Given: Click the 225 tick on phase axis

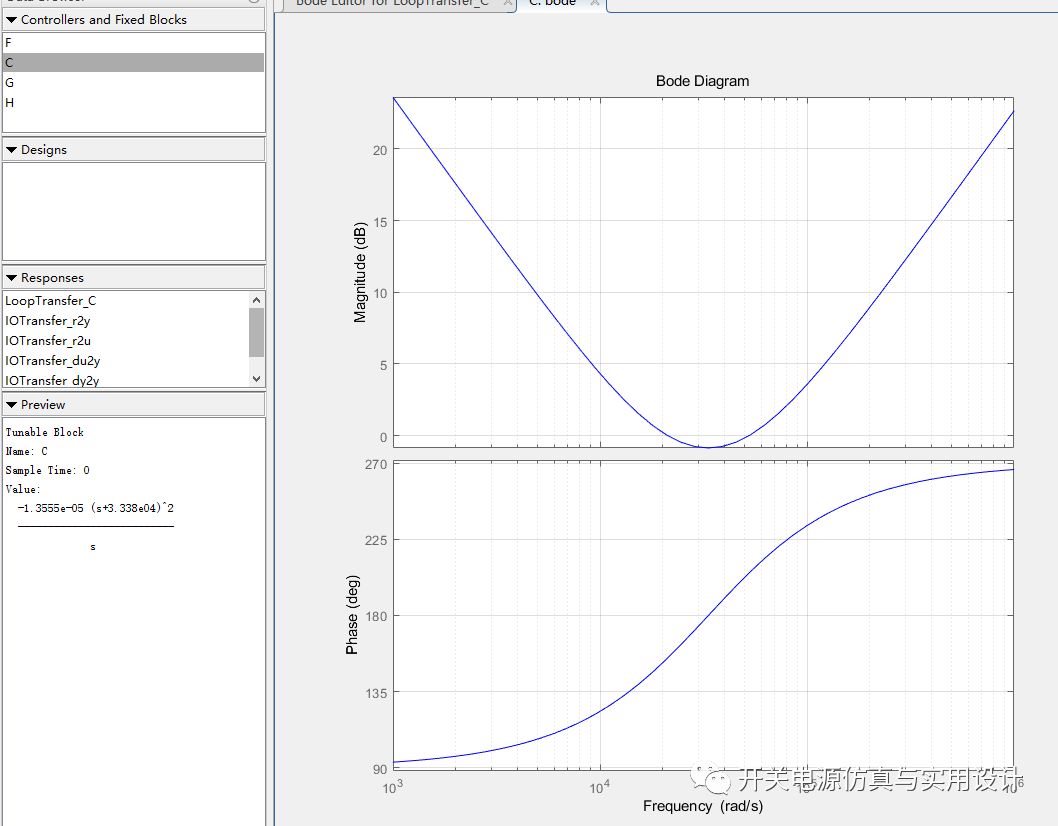Looking at the screenshot, I should coord(377,541).
